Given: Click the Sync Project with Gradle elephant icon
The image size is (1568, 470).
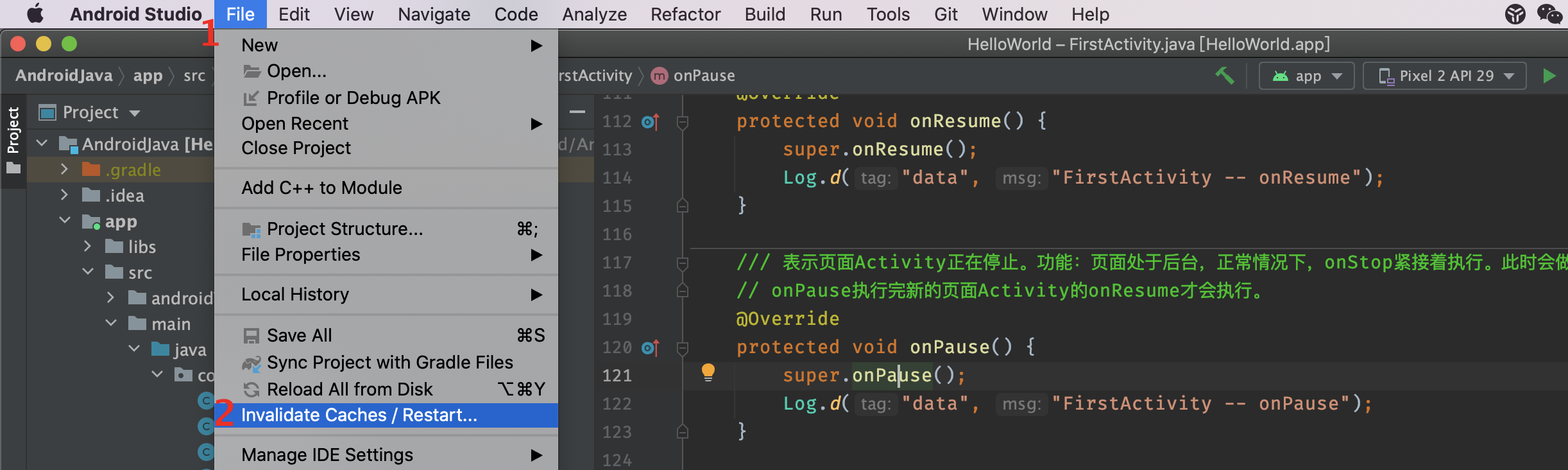Looking at the screenshot, I should click(251, 363).
